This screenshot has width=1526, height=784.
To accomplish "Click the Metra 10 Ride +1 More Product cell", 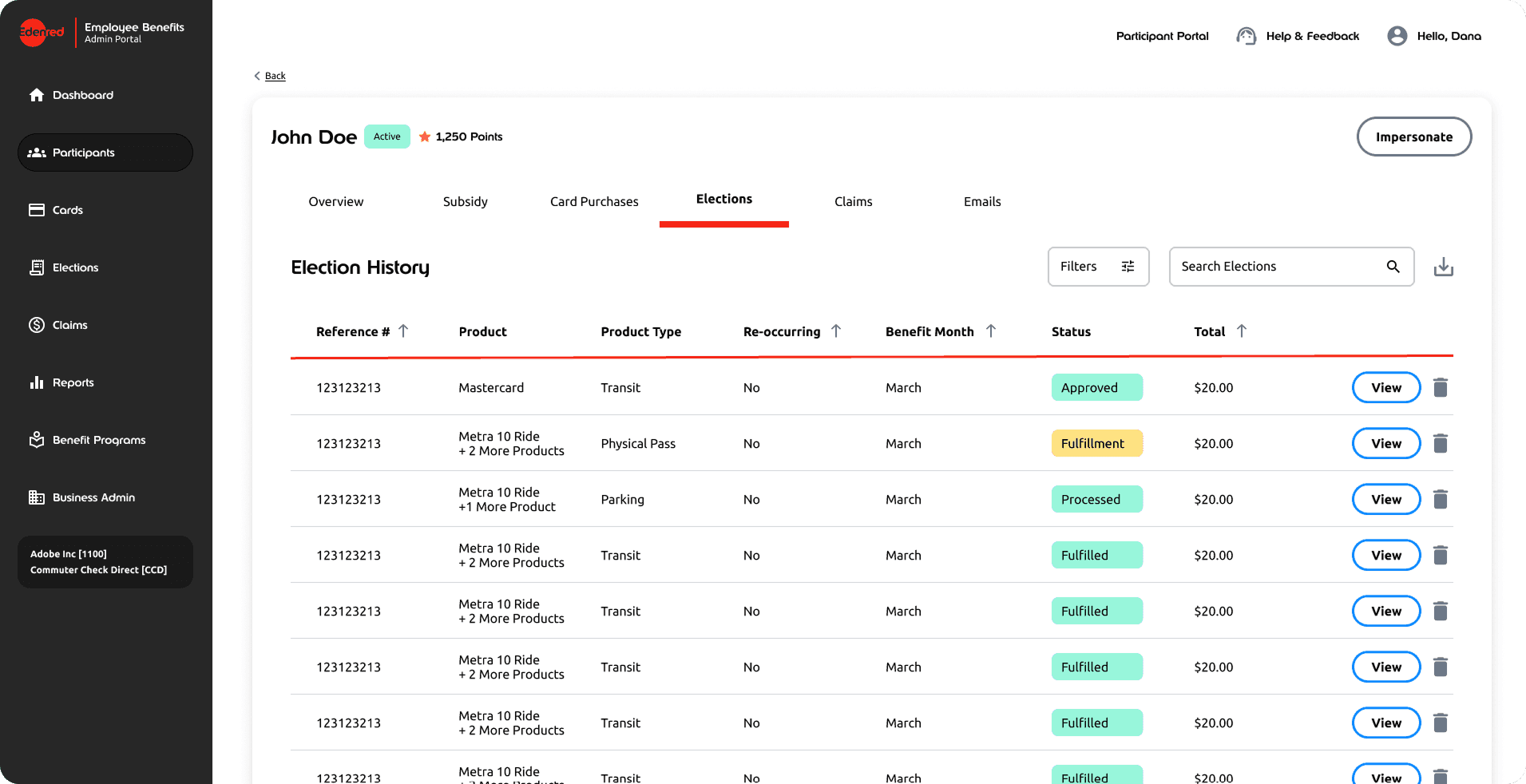I will (507, 499).
